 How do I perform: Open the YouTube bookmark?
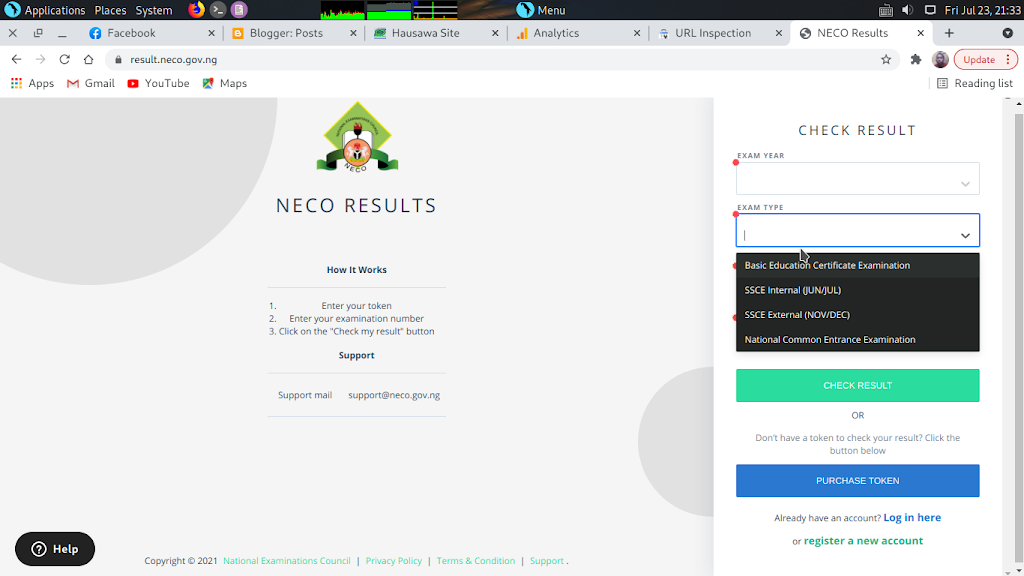click(x=158, y=84)
